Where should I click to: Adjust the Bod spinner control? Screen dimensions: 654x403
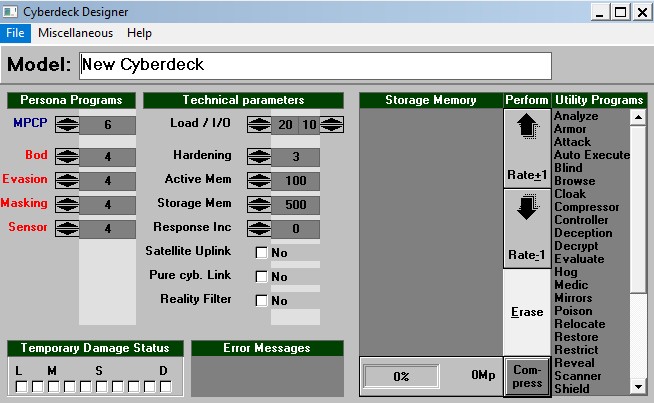pos(67,156)
